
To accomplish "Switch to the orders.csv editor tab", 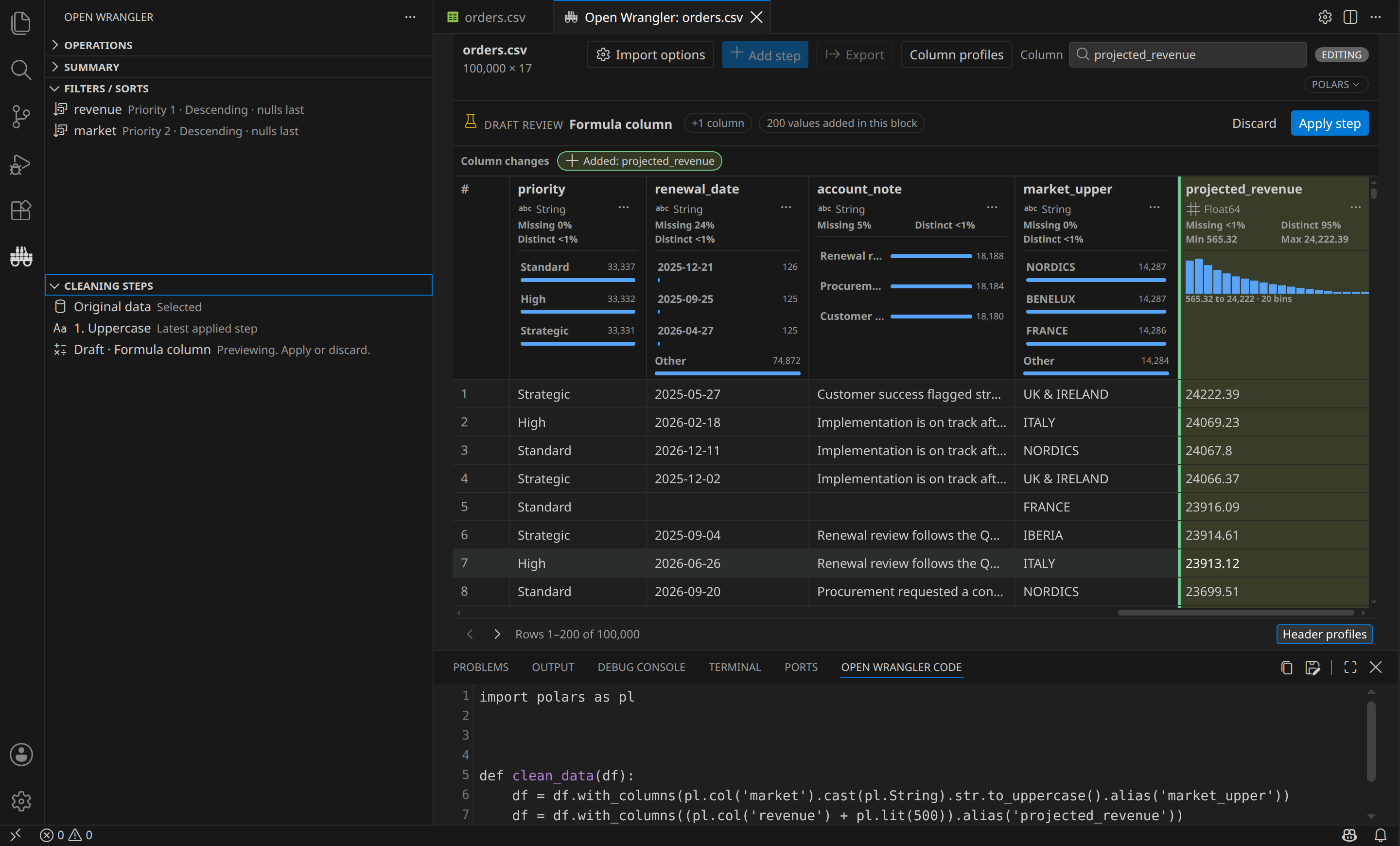I will 494,17.
